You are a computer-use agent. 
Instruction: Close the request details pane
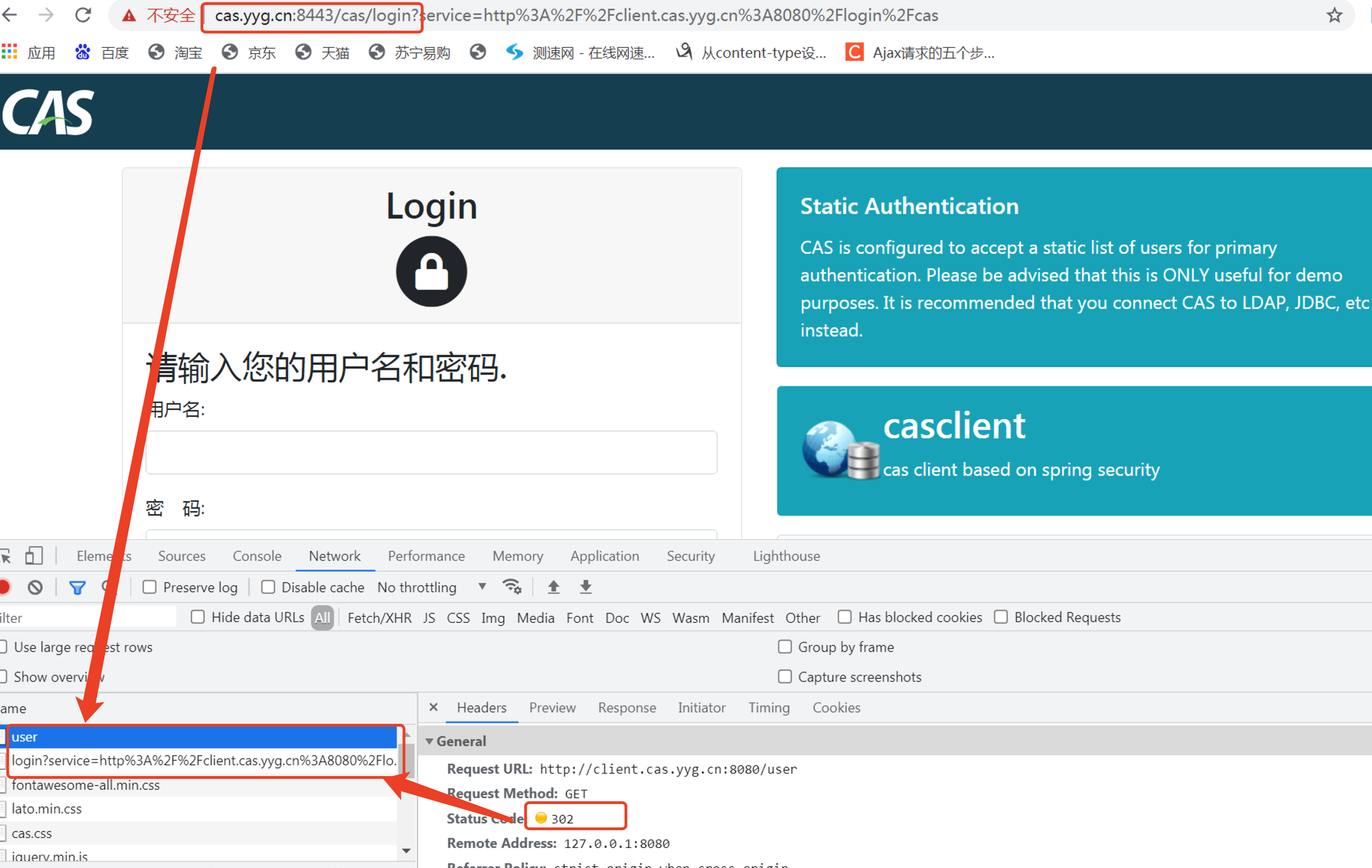434,707
